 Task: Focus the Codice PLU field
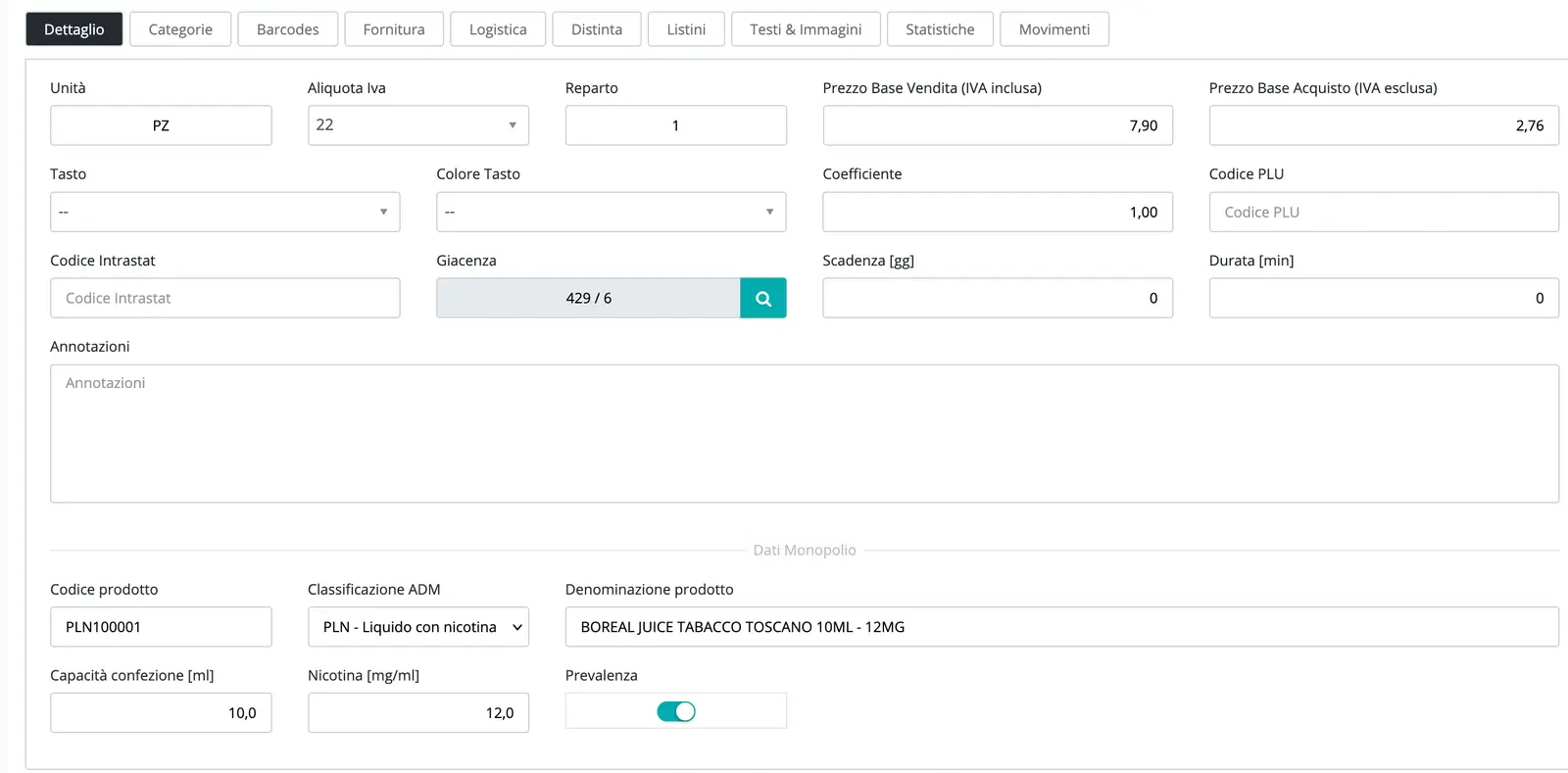tap(1384, 212)
